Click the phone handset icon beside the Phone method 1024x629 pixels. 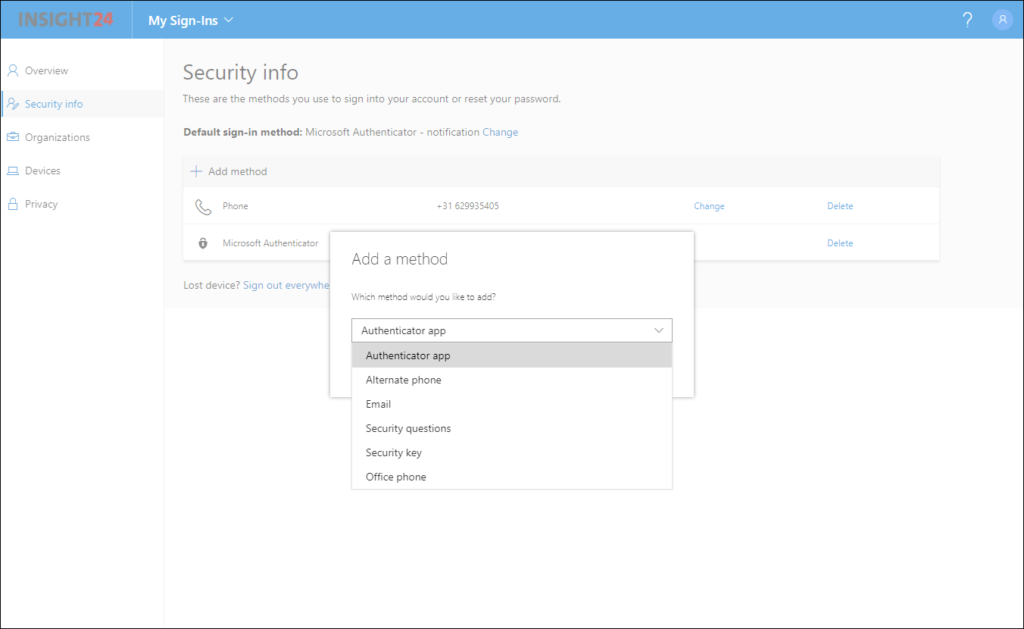205,206
